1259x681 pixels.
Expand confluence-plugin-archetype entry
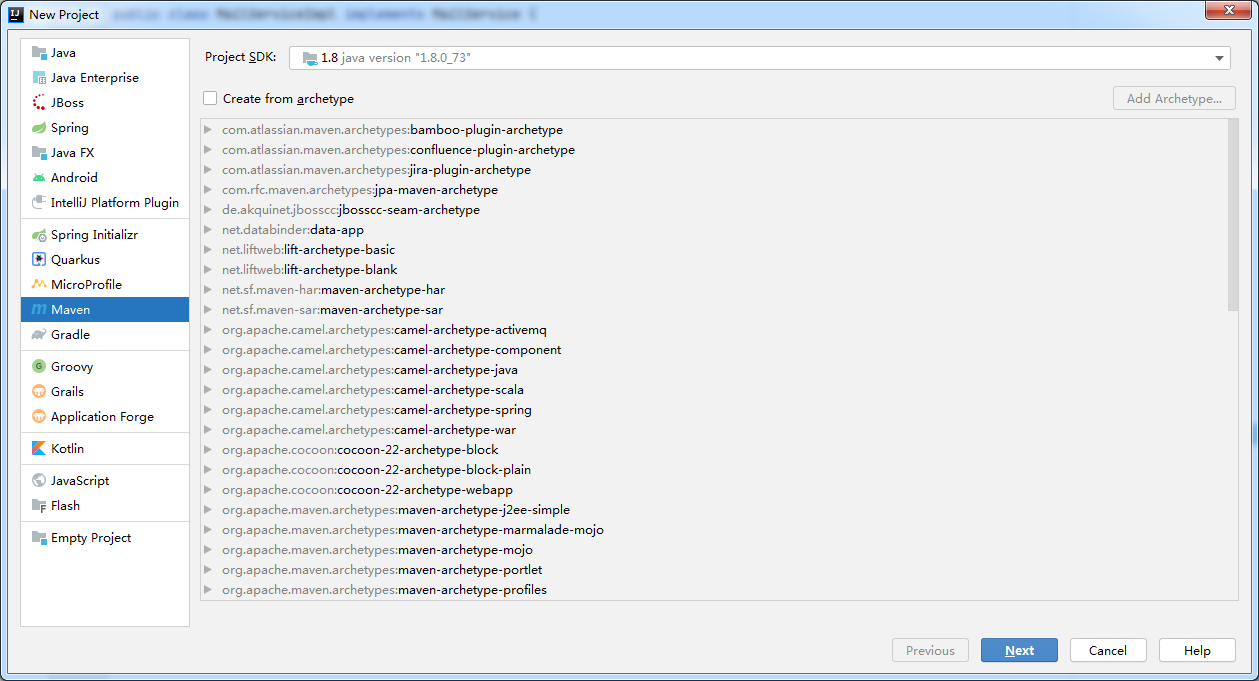[208, 150]
